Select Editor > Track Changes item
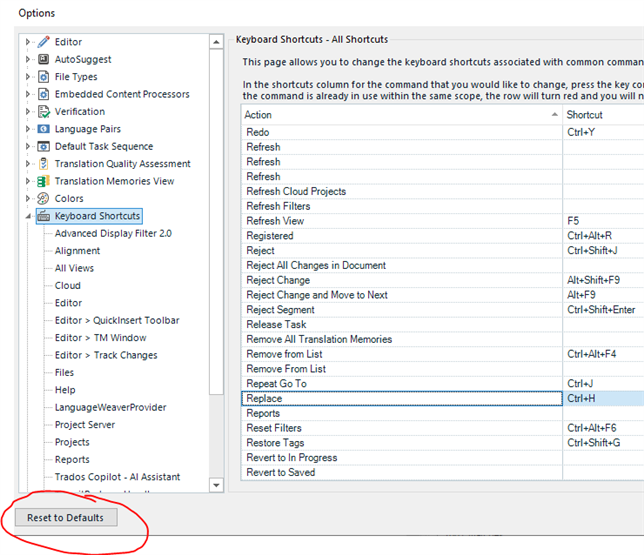Image resolution: width=644 pixels, height=555 pixels. [106, 355]
